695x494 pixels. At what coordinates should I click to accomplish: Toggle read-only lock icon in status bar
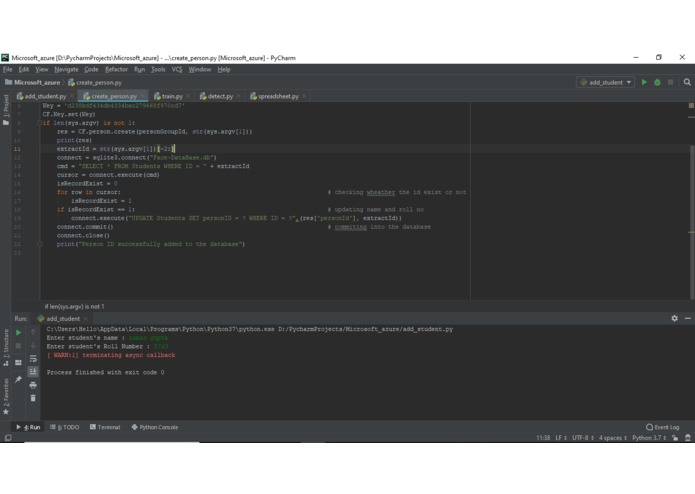pyautogui.click(x=675, y=438)
